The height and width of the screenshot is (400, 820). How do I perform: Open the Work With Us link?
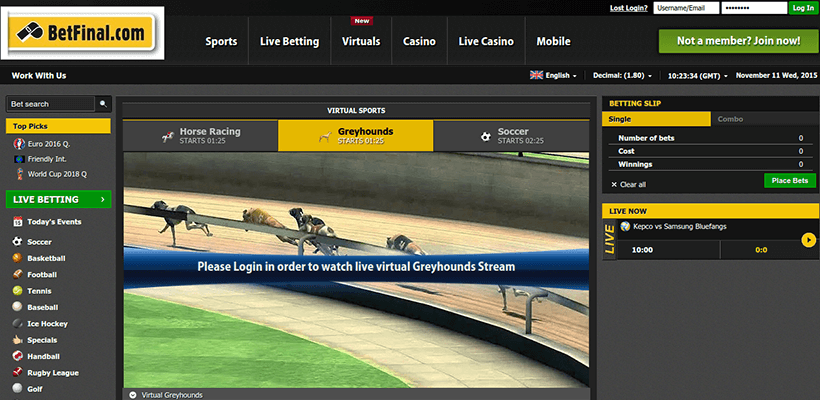[39, 76]
